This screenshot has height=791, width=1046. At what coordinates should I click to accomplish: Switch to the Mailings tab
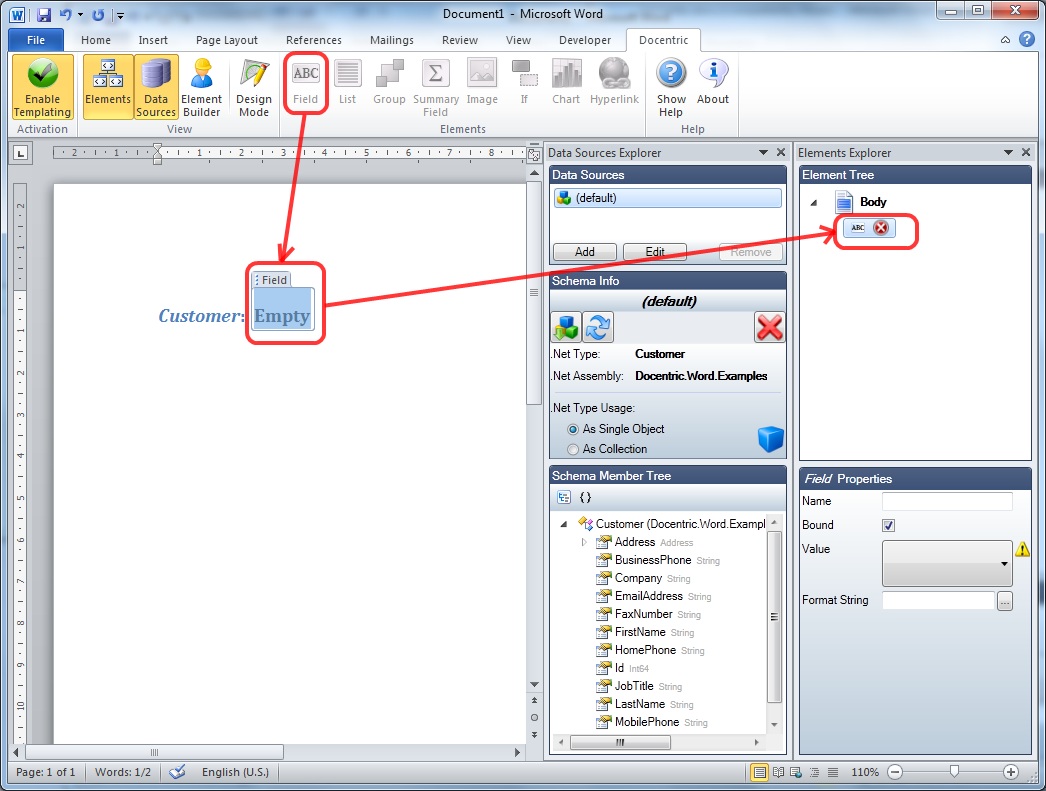click(392, 40)
